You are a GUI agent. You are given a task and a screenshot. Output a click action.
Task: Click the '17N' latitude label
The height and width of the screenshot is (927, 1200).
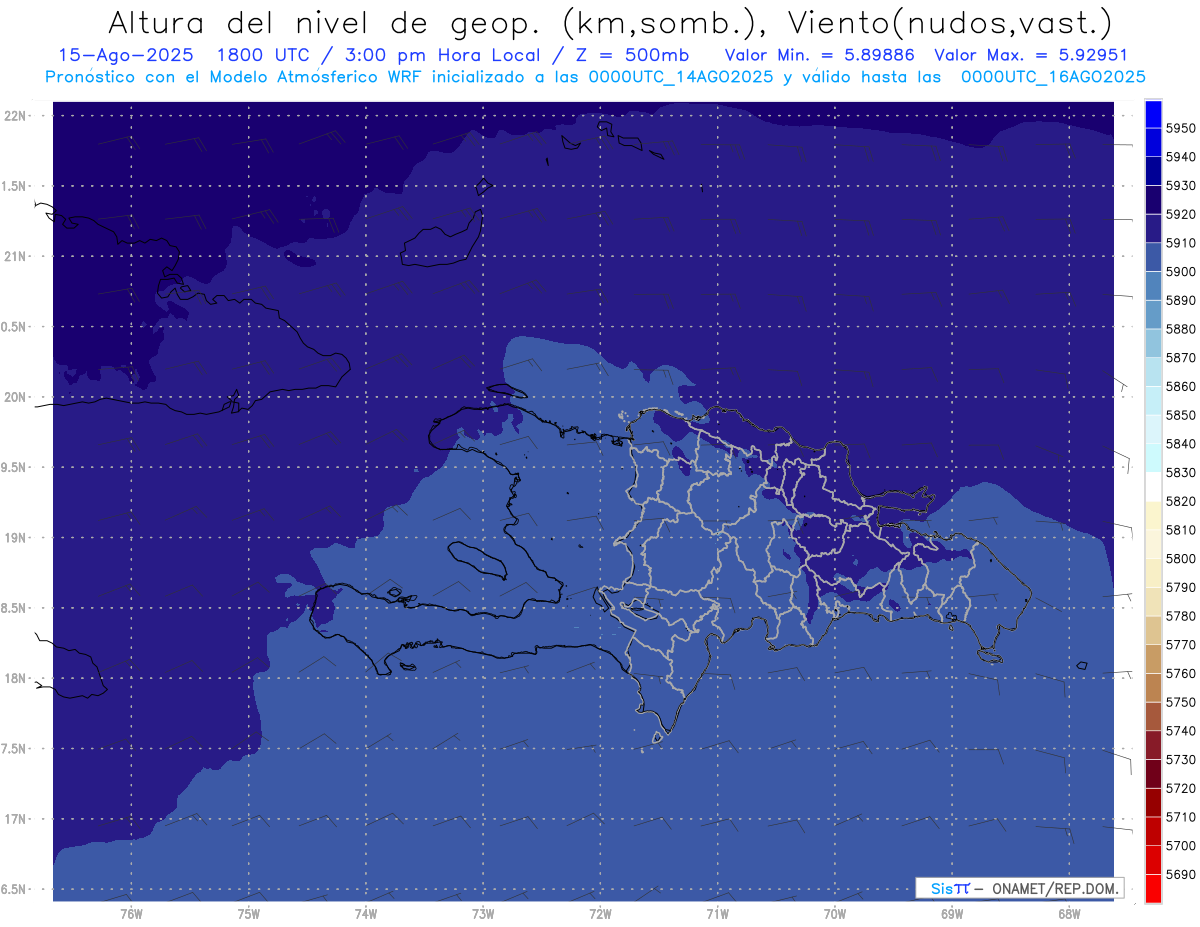[17, 820]
